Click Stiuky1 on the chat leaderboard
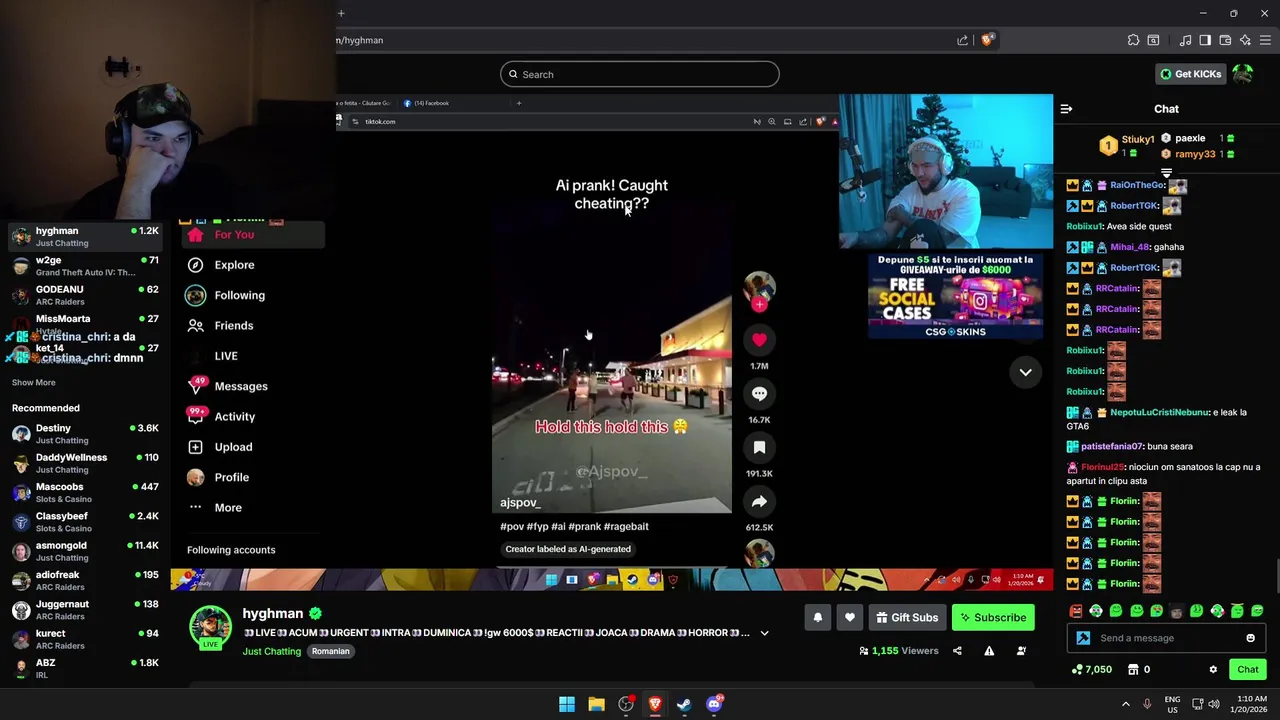Viewport: 1280px width, 720px height. pos(1138,139)
